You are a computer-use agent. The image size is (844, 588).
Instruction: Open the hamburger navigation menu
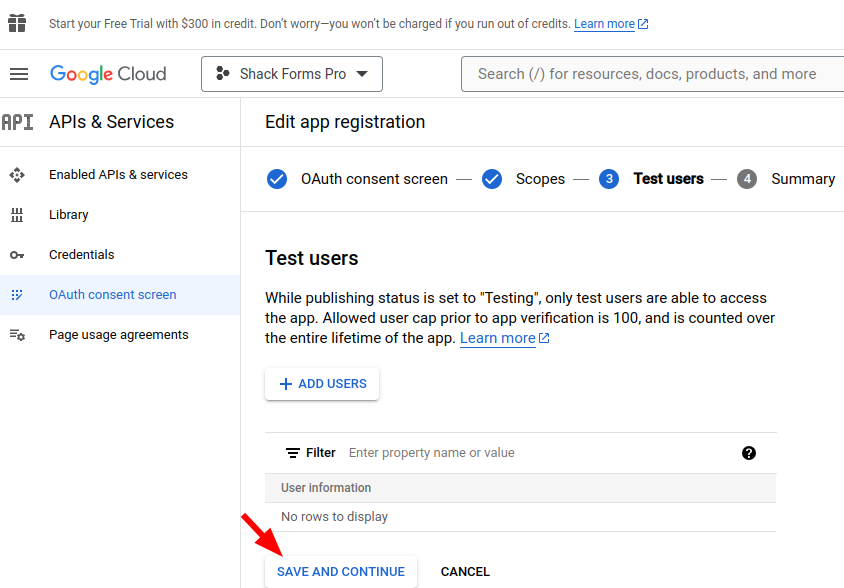[x=19, y=74]
